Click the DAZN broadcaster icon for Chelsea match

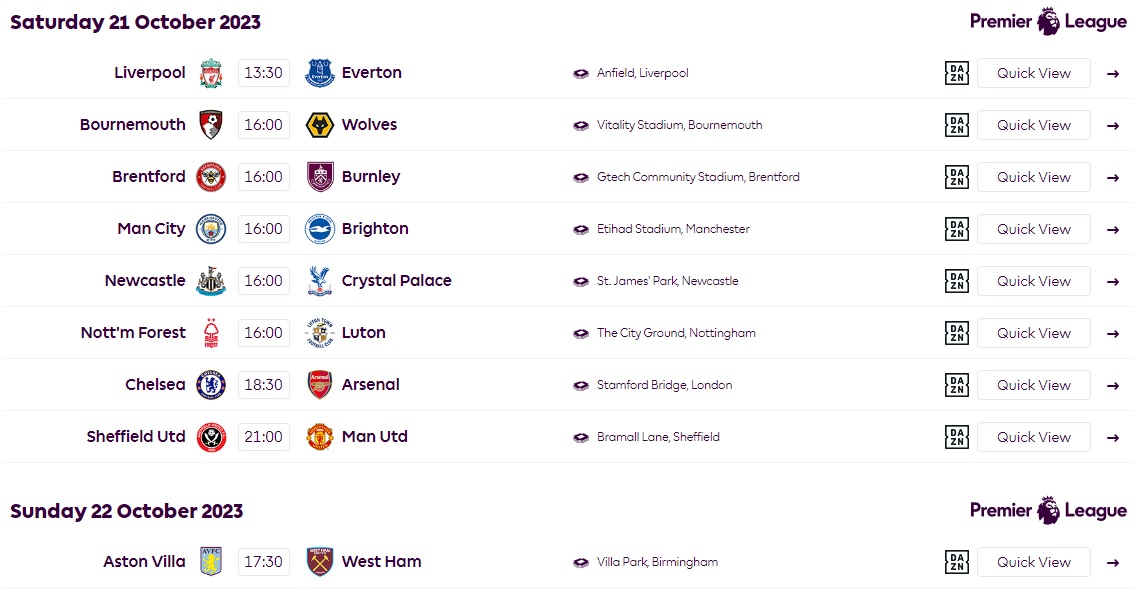tap(956, 385)
